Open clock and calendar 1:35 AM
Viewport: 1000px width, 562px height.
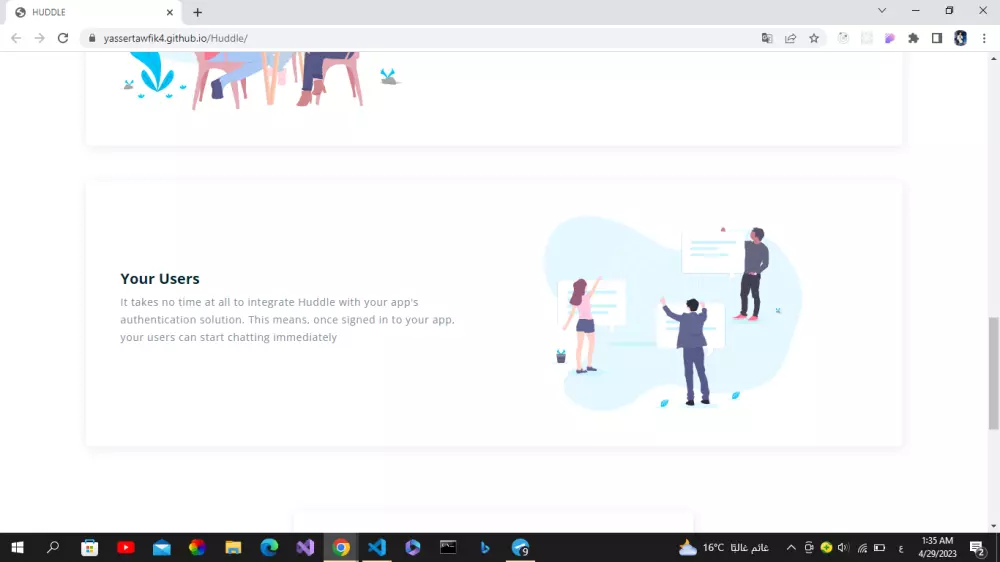click(x=938, y=547)
